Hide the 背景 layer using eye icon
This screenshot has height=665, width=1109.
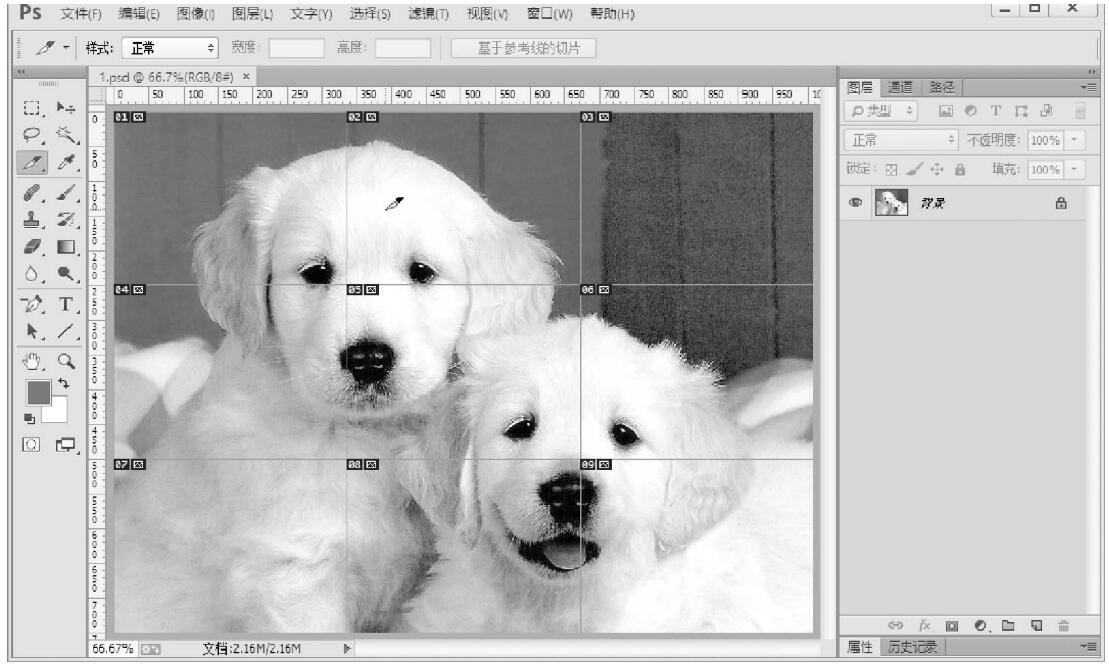coord(856,202)
